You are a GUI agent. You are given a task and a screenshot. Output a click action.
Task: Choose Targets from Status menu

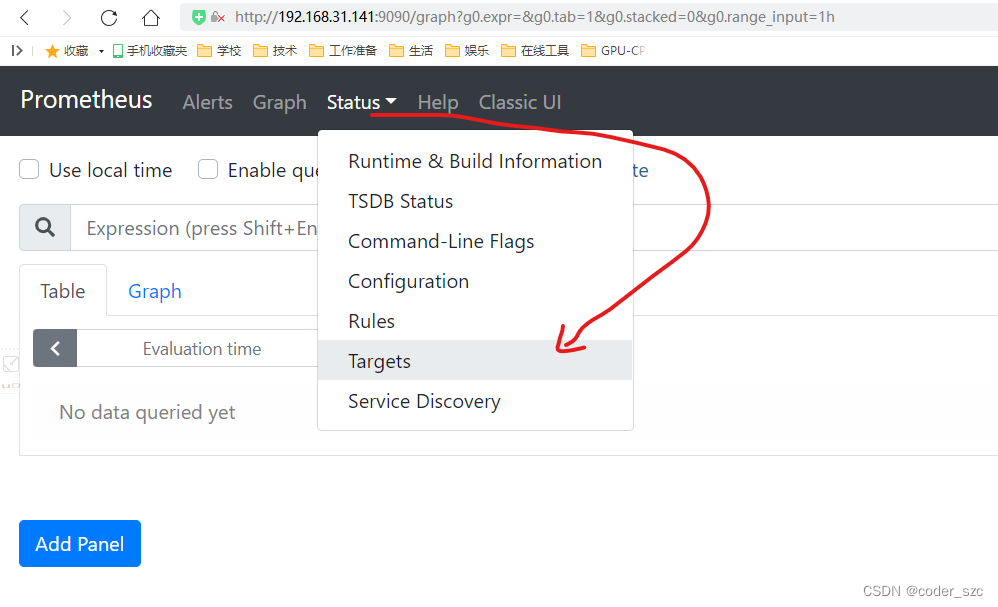[475, 361]
